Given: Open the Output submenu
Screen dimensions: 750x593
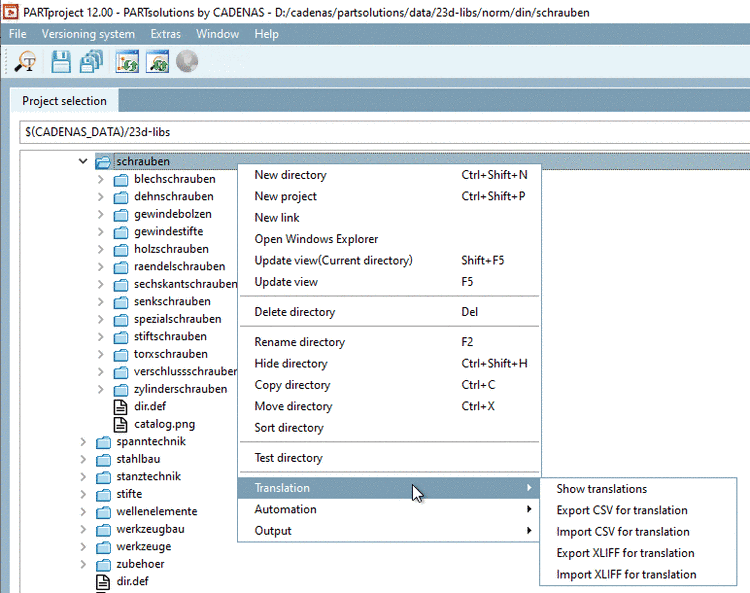Looking at the screenshot, I should tap(389, 531).
